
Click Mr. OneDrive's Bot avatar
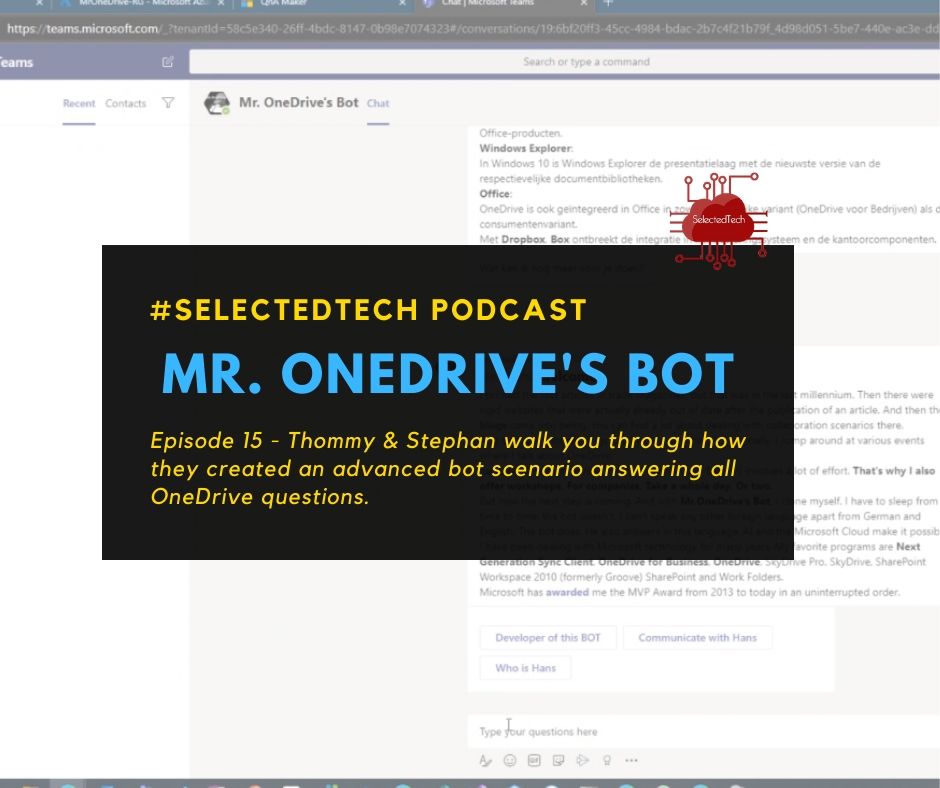click(x=217, y=103)
